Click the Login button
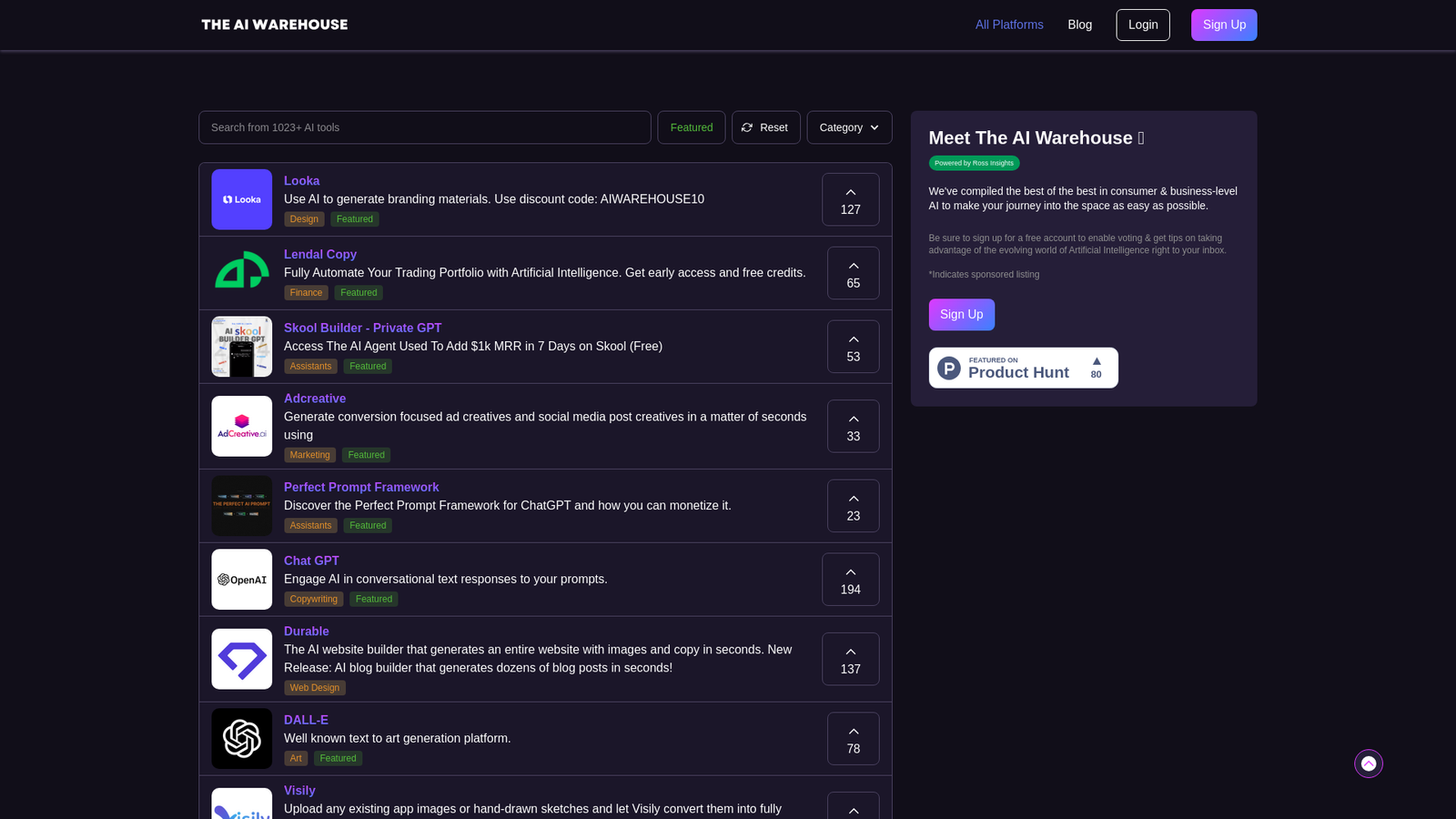The height and width of the screenshot is (819, 1456). point(1143,25)
